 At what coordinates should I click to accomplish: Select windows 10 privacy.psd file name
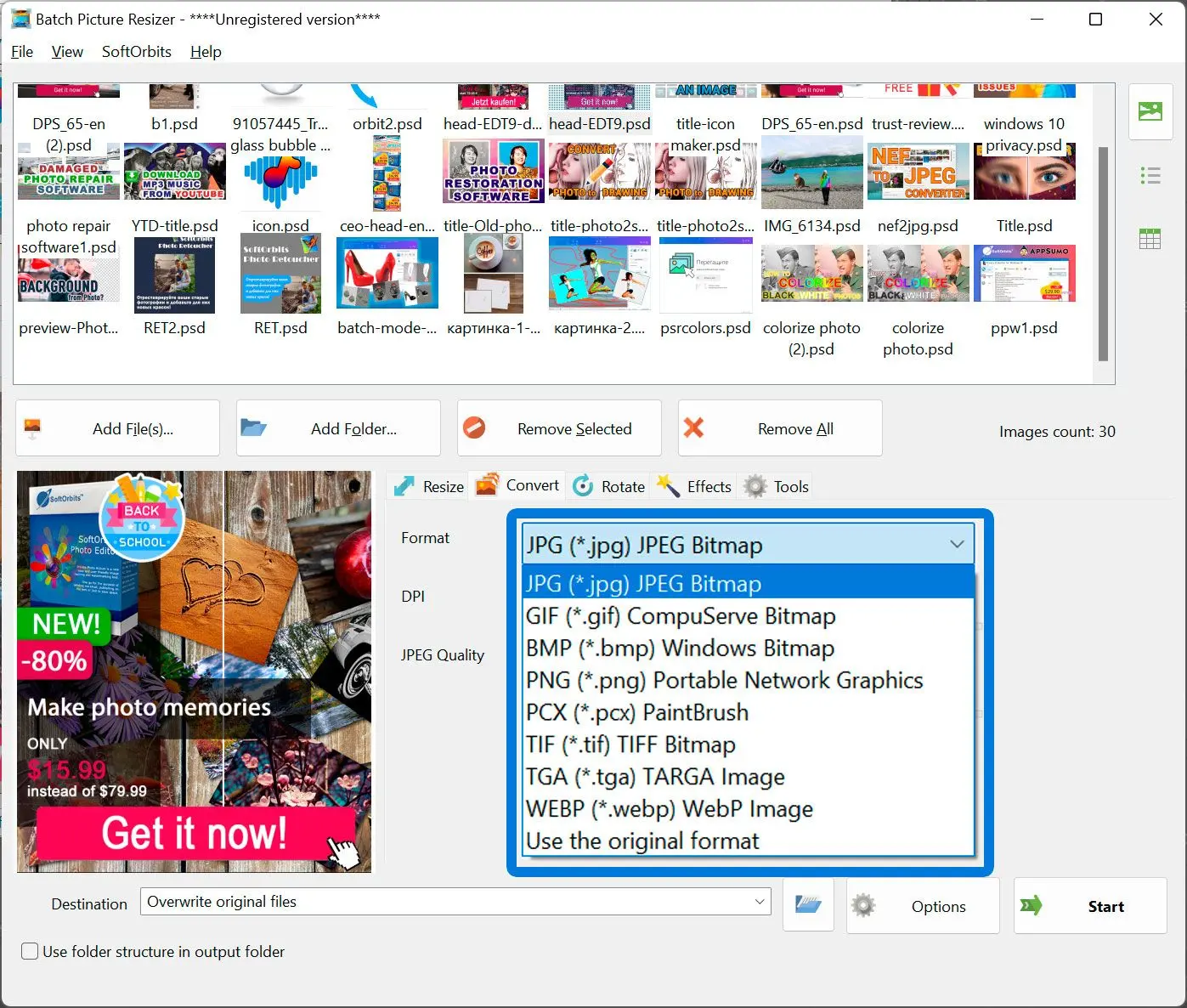click(x=1024, y=134)
